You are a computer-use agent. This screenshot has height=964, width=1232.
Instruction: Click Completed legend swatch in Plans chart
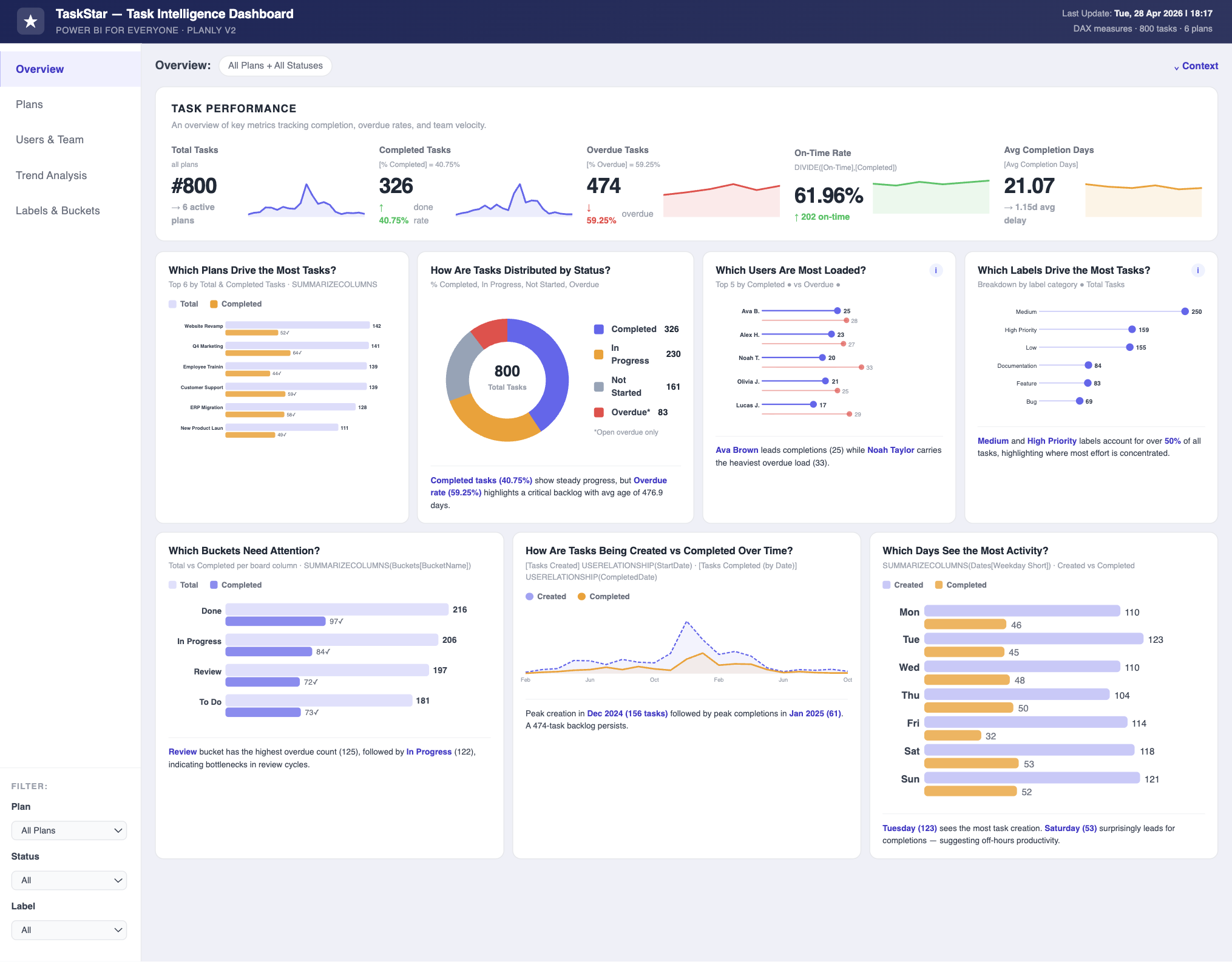214,304
